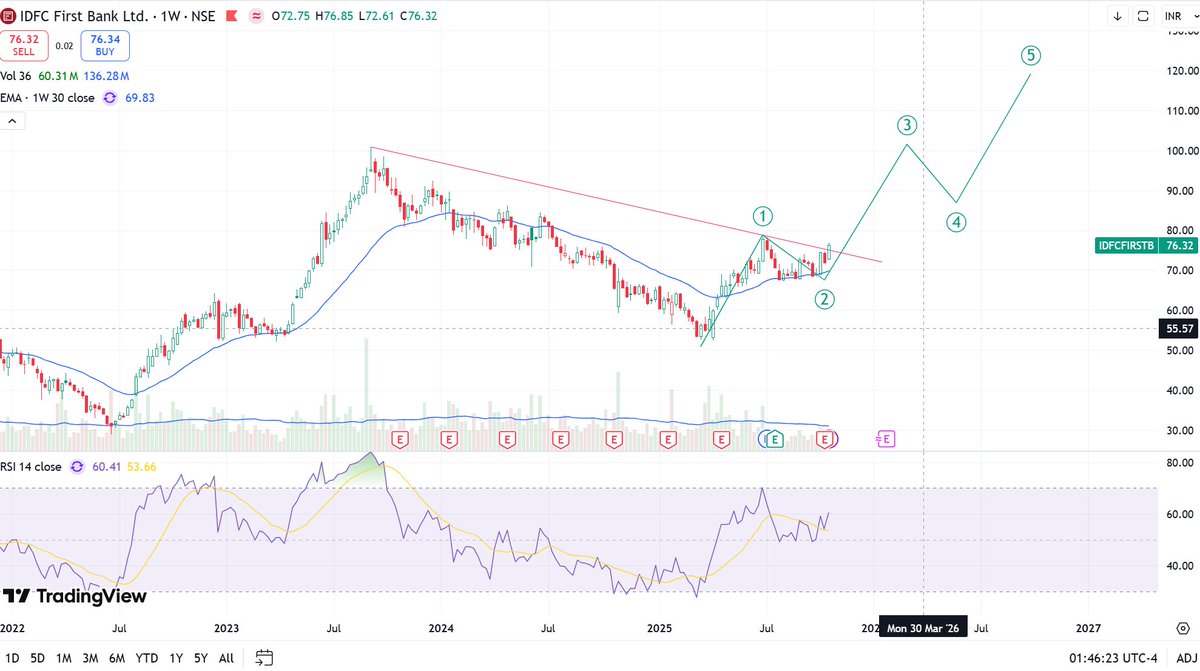Click the RSI legend refresh icon
Image resolution: width=1200 pixels, height=671 pixels.
click(79, 467)
